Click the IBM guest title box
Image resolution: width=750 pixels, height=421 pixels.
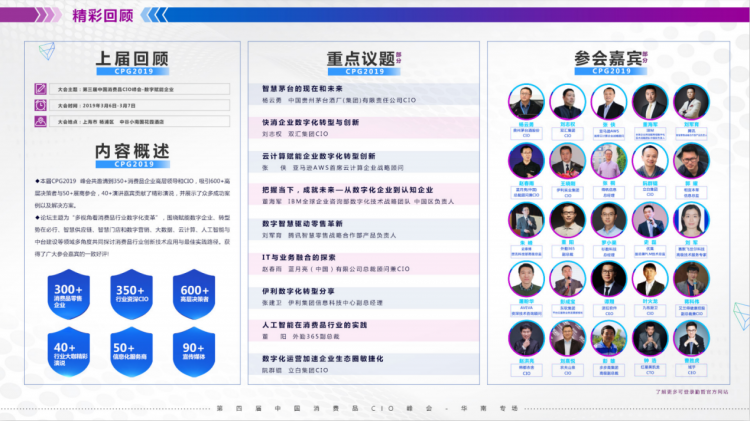pyautogui.click(x=650, y=133)
